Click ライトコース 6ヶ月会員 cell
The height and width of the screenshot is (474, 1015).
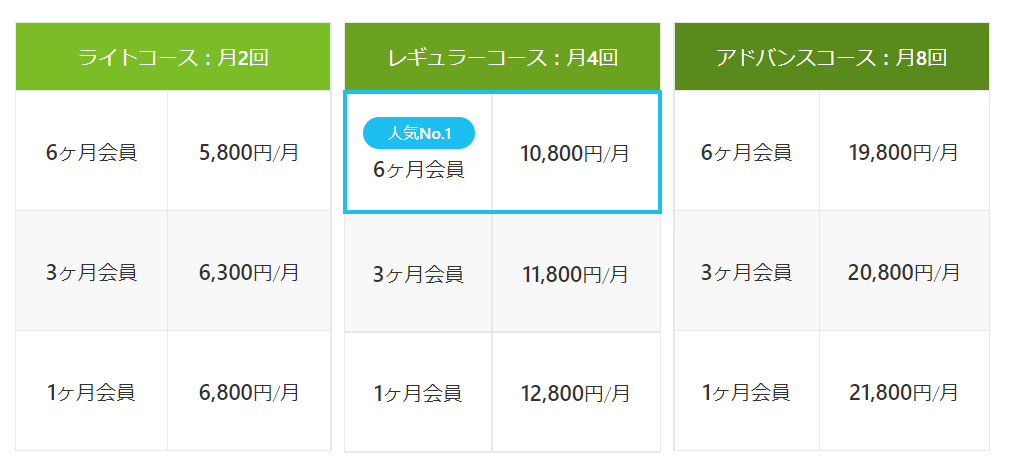(91, 151)
